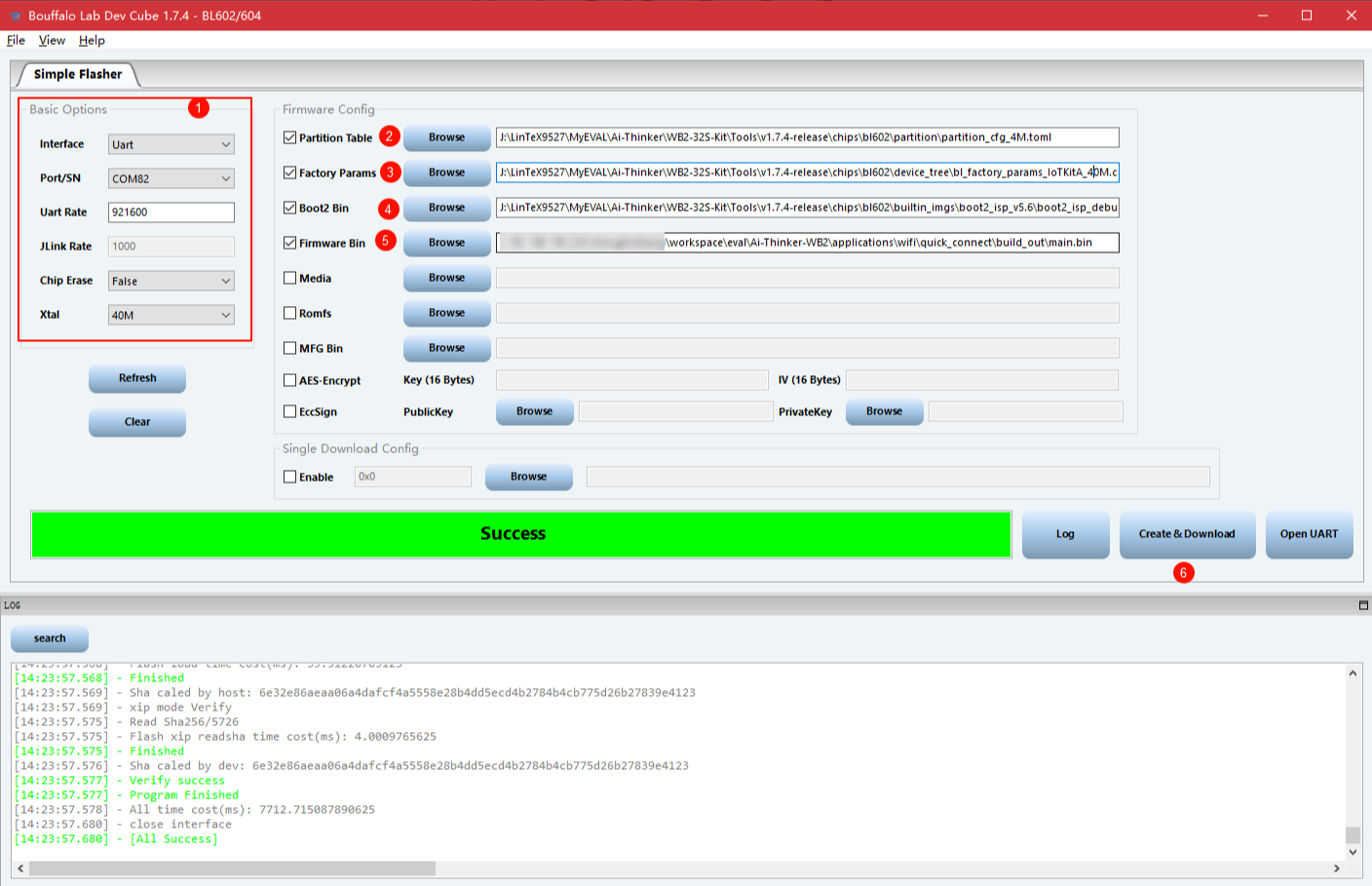Click the Factory Params path field
Image resolution: width=1372 pixels, height=886 pixels.
click(808, 173)
